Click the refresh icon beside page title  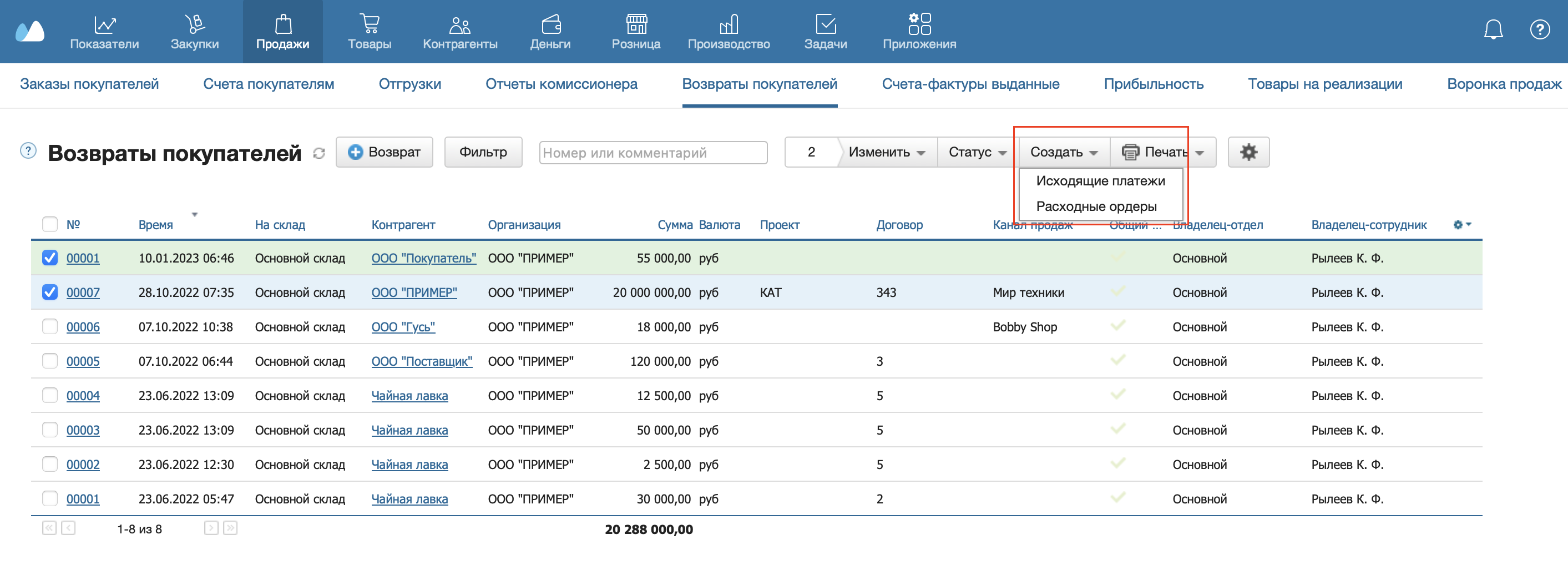pos(318,153)
